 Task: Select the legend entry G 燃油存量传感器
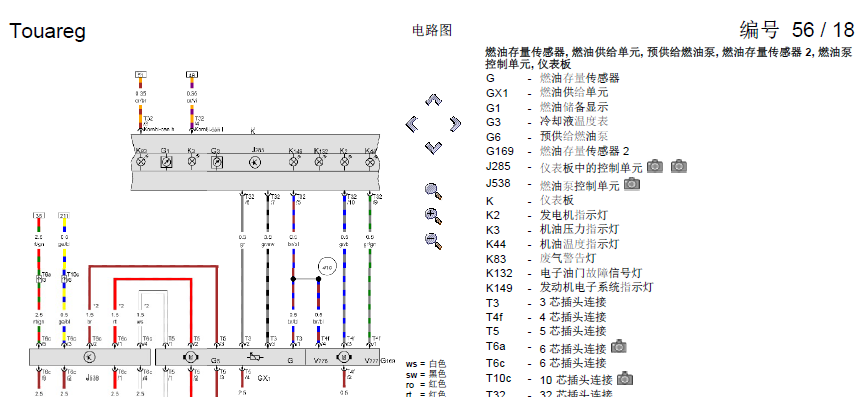pos(552,79)
